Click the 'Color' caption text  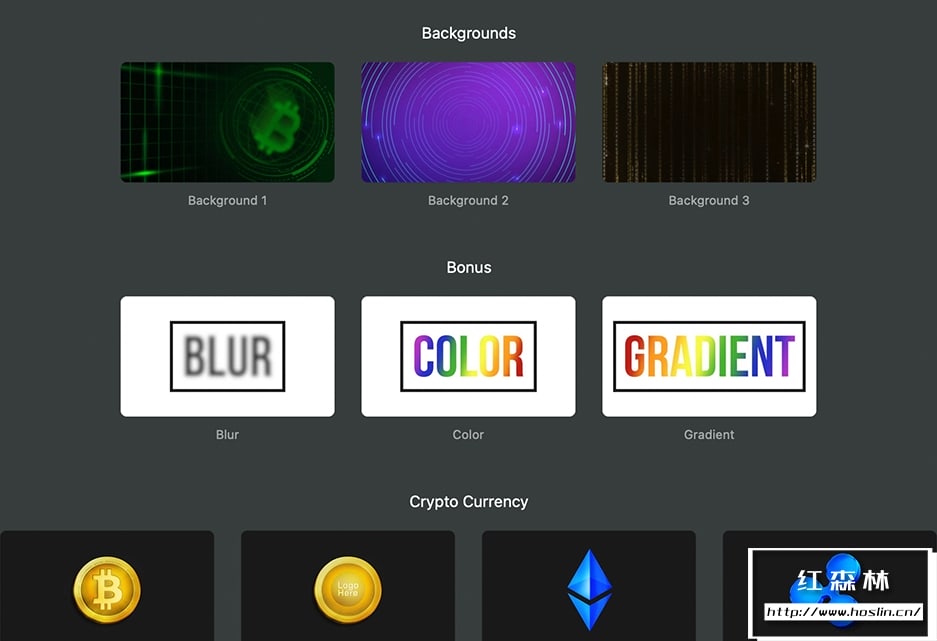(468, 435)
